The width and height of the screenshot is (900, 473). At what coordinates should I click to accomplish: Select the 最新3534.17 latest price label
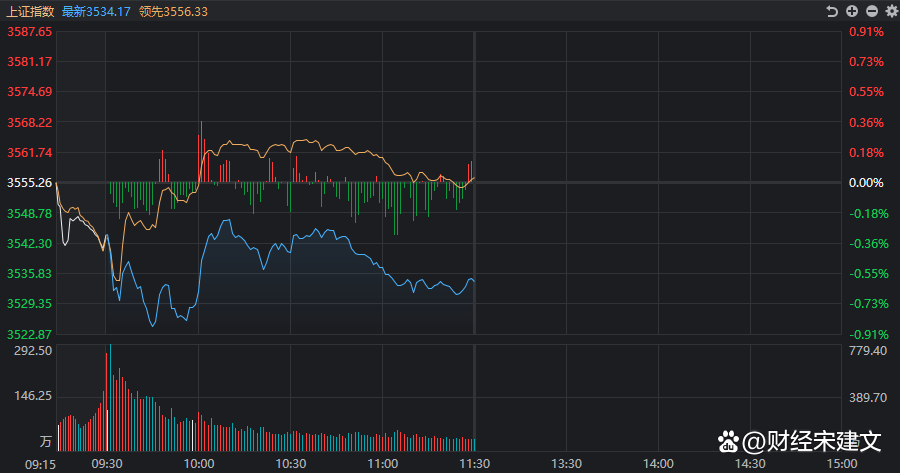[x=96, y=11]
